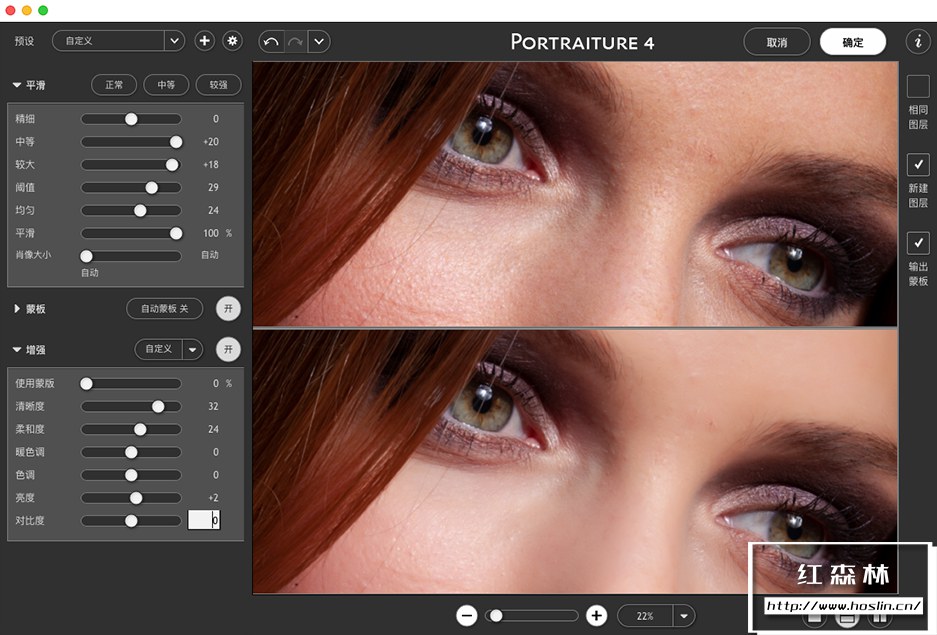This screenshot has width=937, height=635.
Task: Zoom in with the plus icon
Action: (596, 615)
